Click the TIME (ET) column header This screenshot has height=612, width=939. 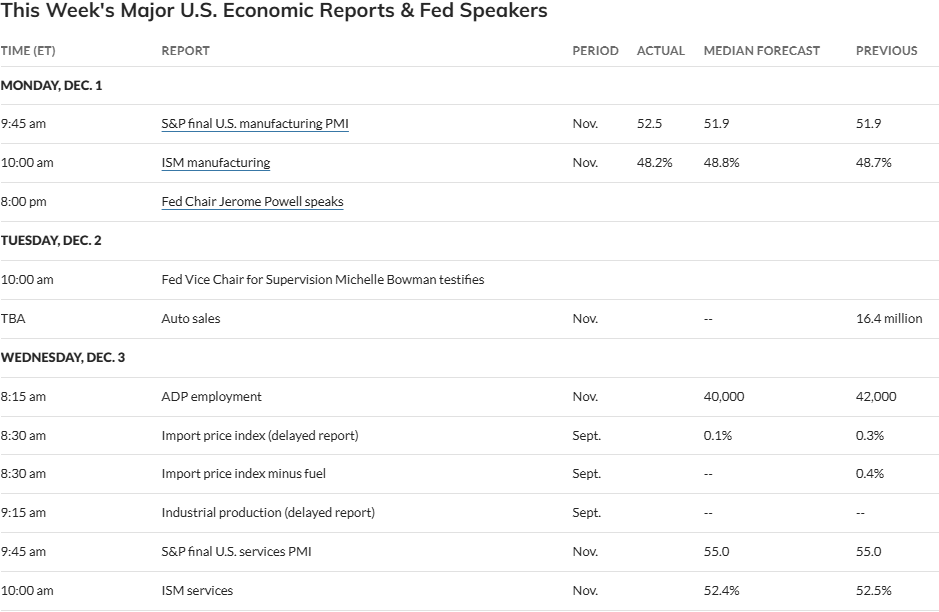[x=28, y=51]
